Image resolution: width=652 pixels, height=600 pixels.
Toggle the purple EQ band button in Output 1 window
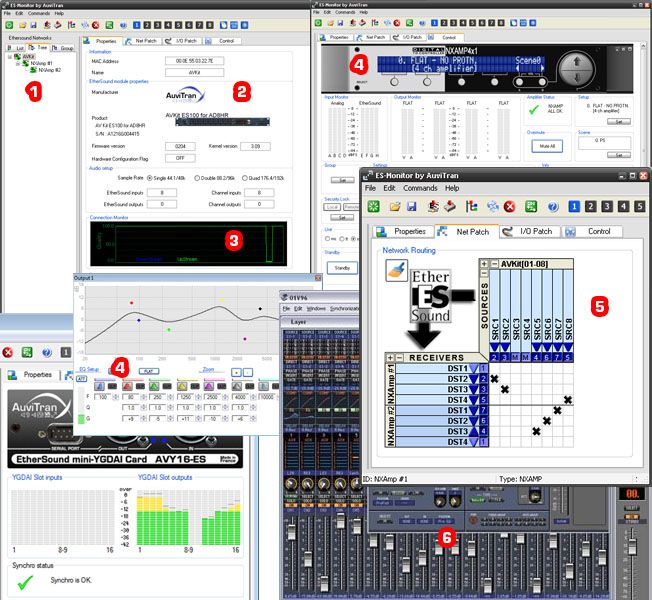click(209, 386)
